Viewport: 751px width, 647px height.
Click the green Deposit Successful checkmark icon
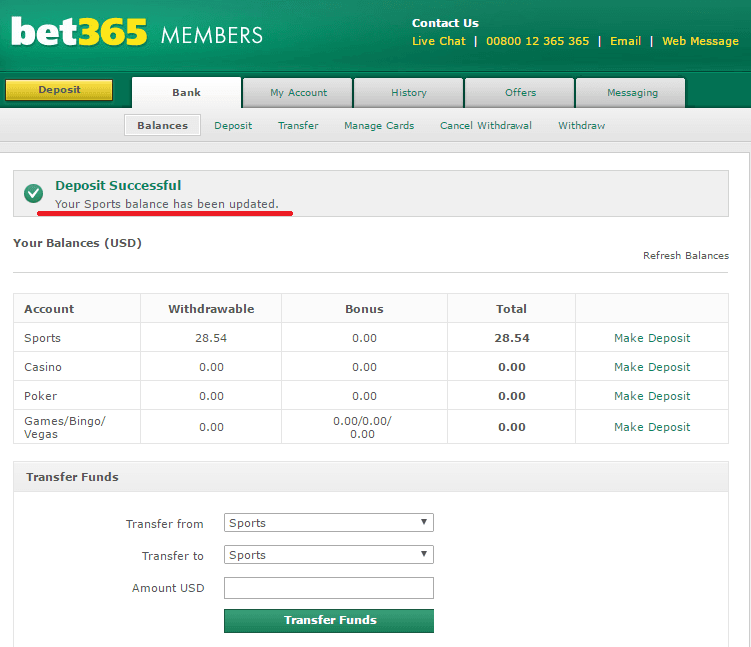pyautogui.click(x=34, y=193)
